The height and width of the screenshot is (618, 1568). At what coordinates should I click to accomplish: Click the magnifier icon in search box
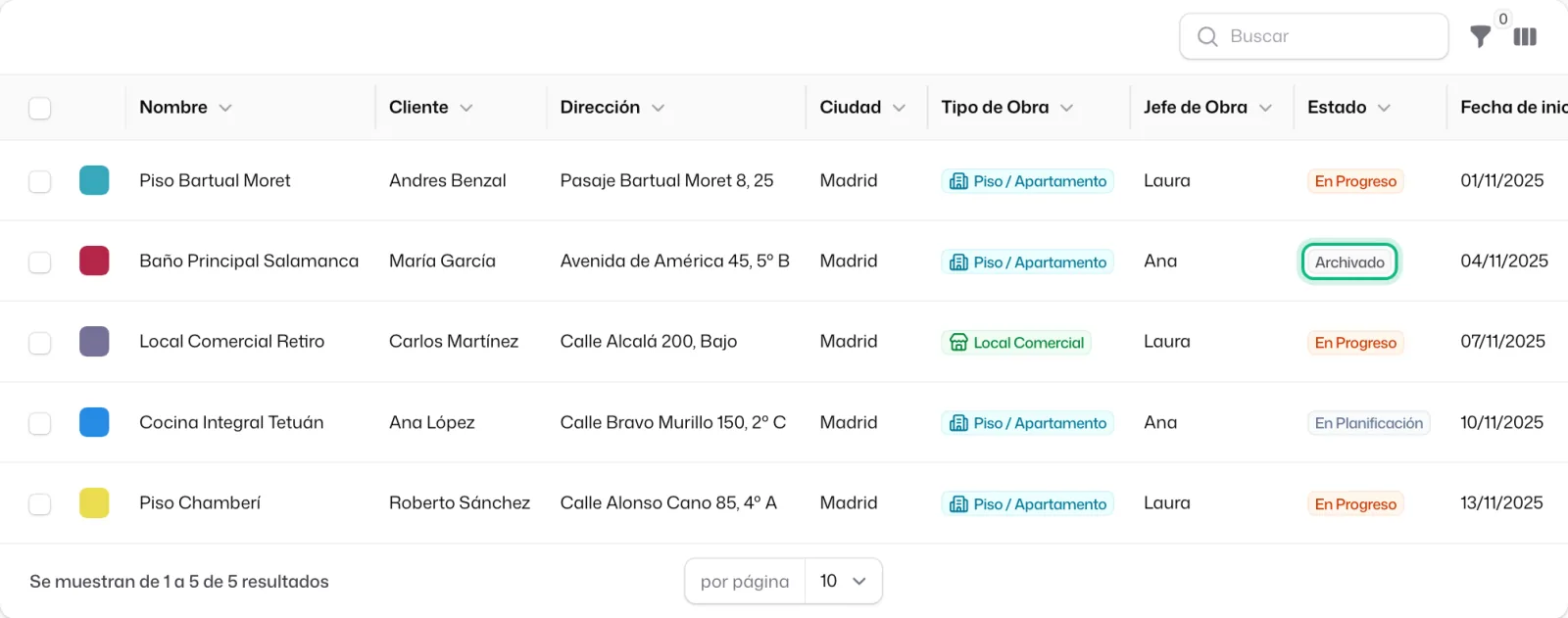click(x=1207, y=36)
